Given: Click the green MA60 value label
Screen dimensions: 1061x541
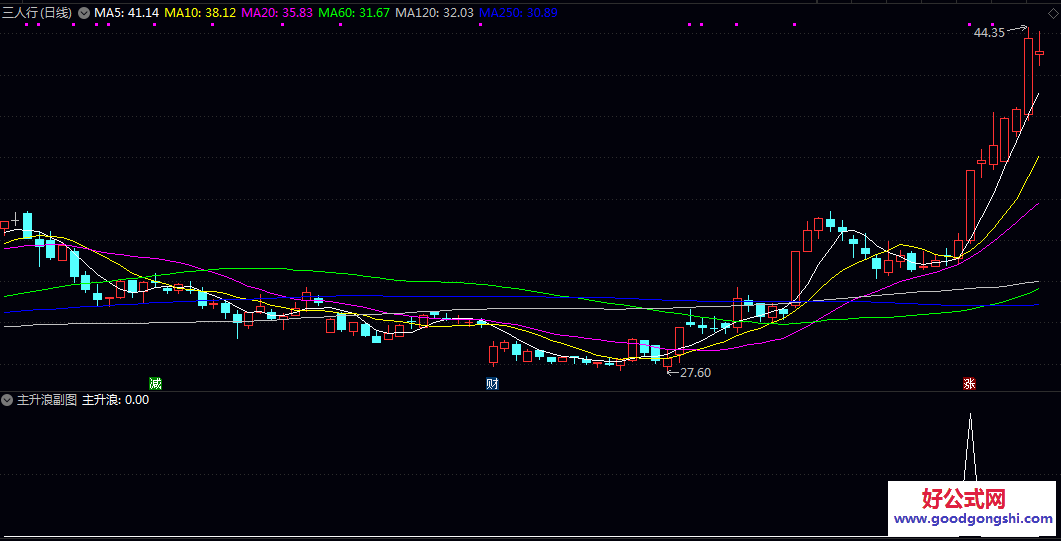Looking at the screenshot, I should tap(354, 13).
